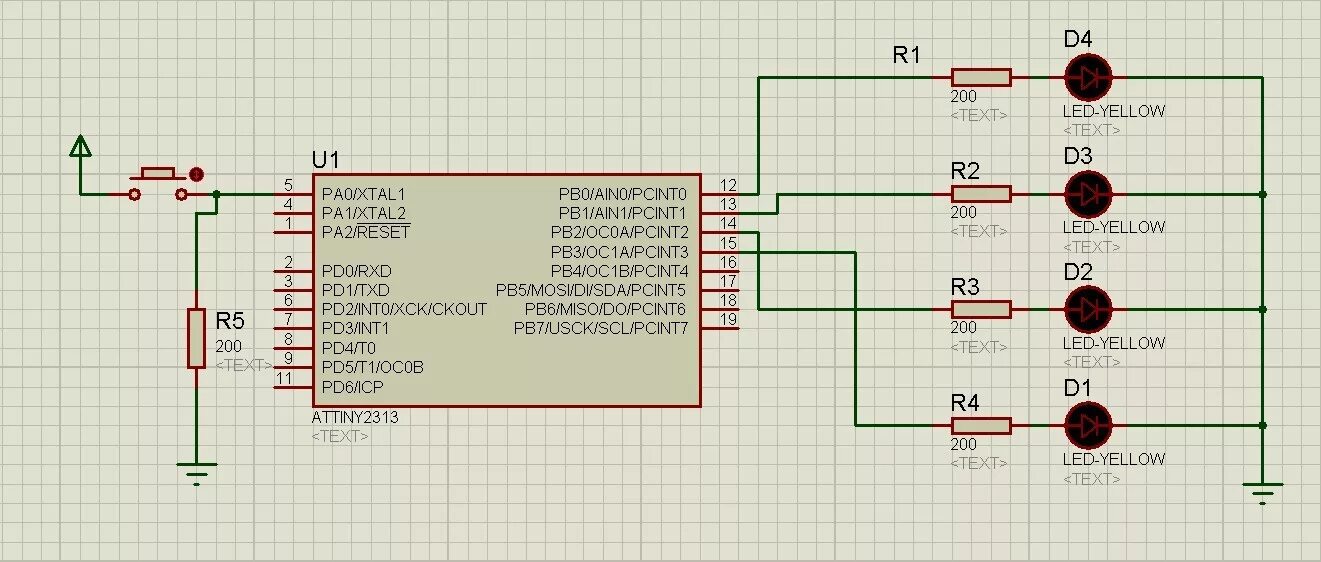
Task: Click pin PD6/ICP label
Action: pyautogui.click(x=352, y=387)
